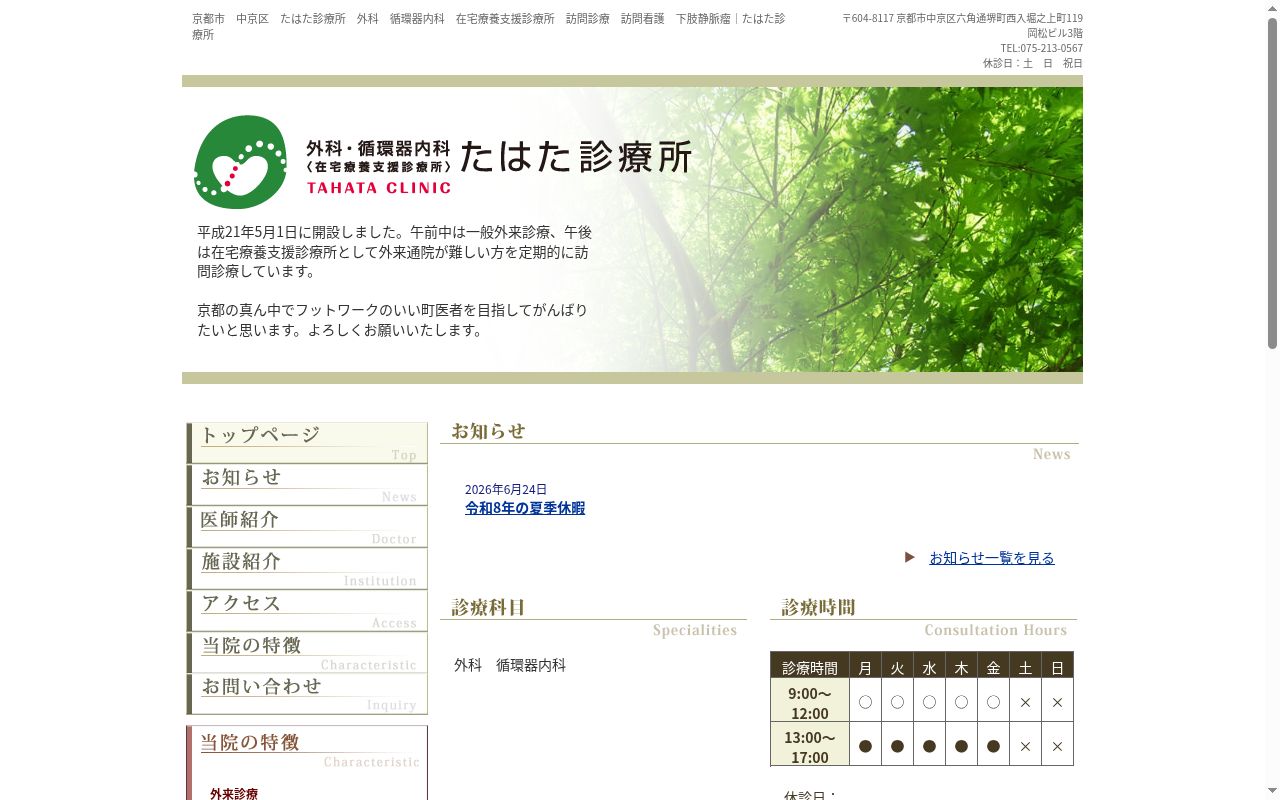Click the たはた診療所 clinic name title

pos(575,157)
